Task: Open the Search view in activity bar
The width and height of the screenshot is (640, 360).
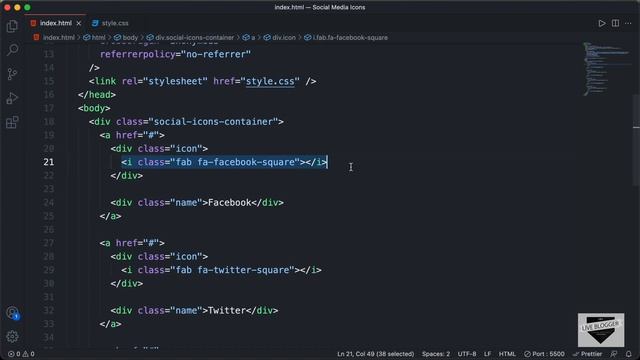Action: click(x=12, y=50)
